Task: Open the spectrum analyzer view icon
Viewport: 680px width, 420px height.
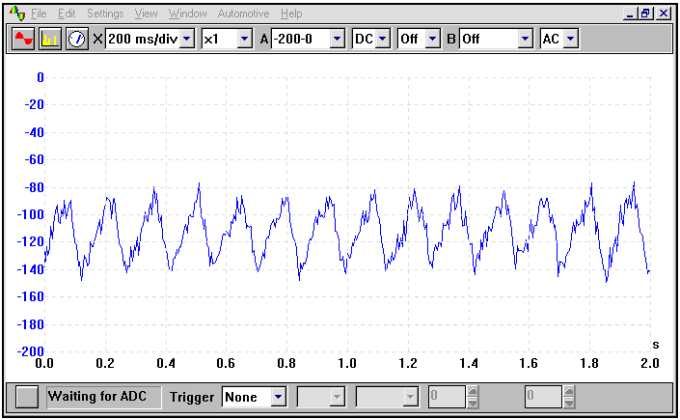Action: click(50, 39)
